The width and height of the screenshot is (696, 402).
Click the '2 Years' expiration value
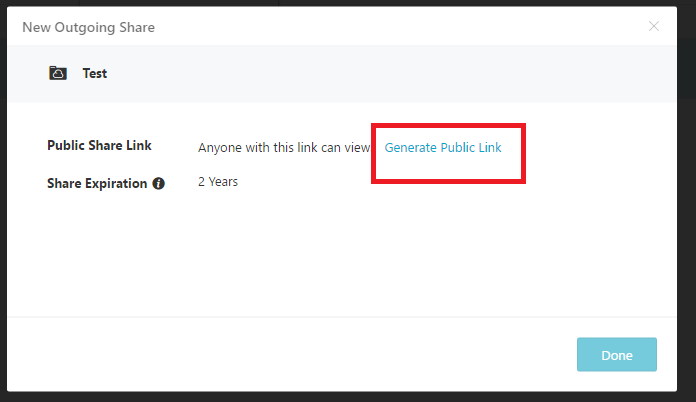(x=218, y=181)
